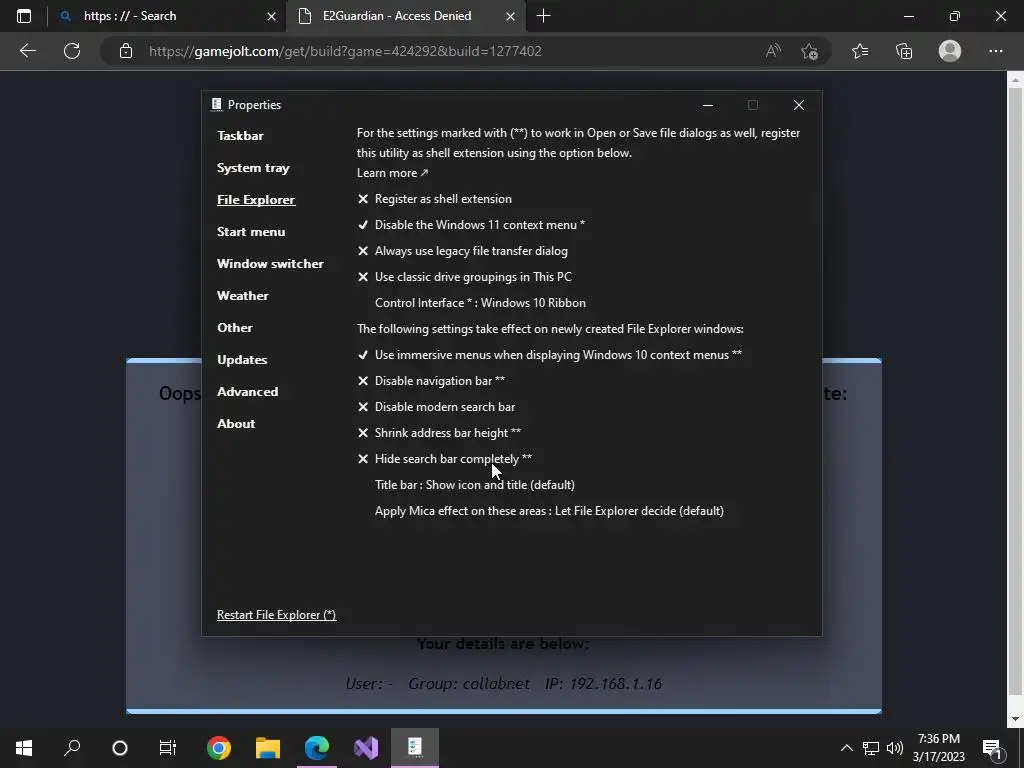Close the E2Guardian Access Denied tab
The height and width of the screenshot is (768, 1024).
point(511,16)
